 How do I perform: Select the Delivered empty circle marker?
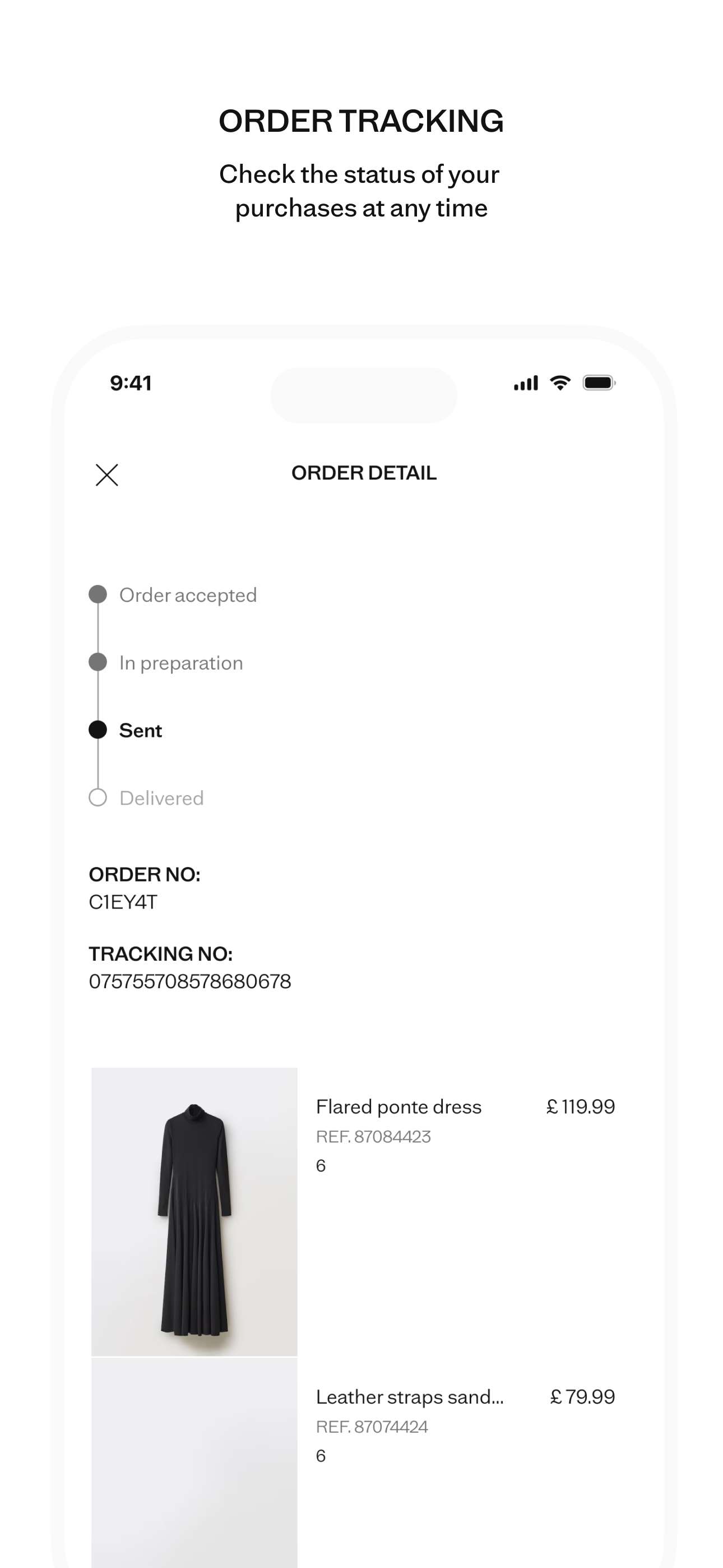coord(98,797)
